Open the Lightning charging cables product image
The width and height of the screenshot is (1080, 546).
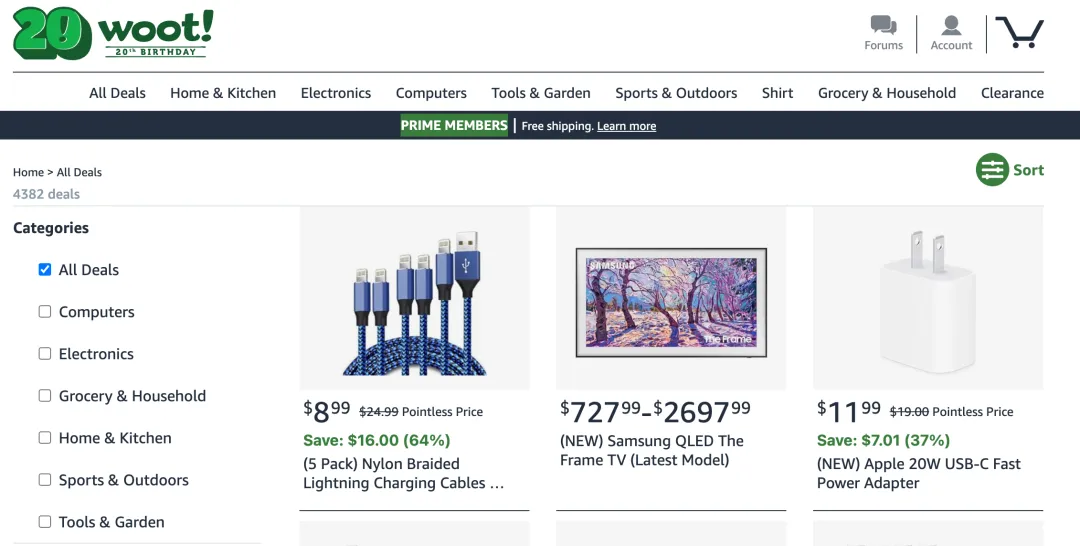[x=415, y=298]
